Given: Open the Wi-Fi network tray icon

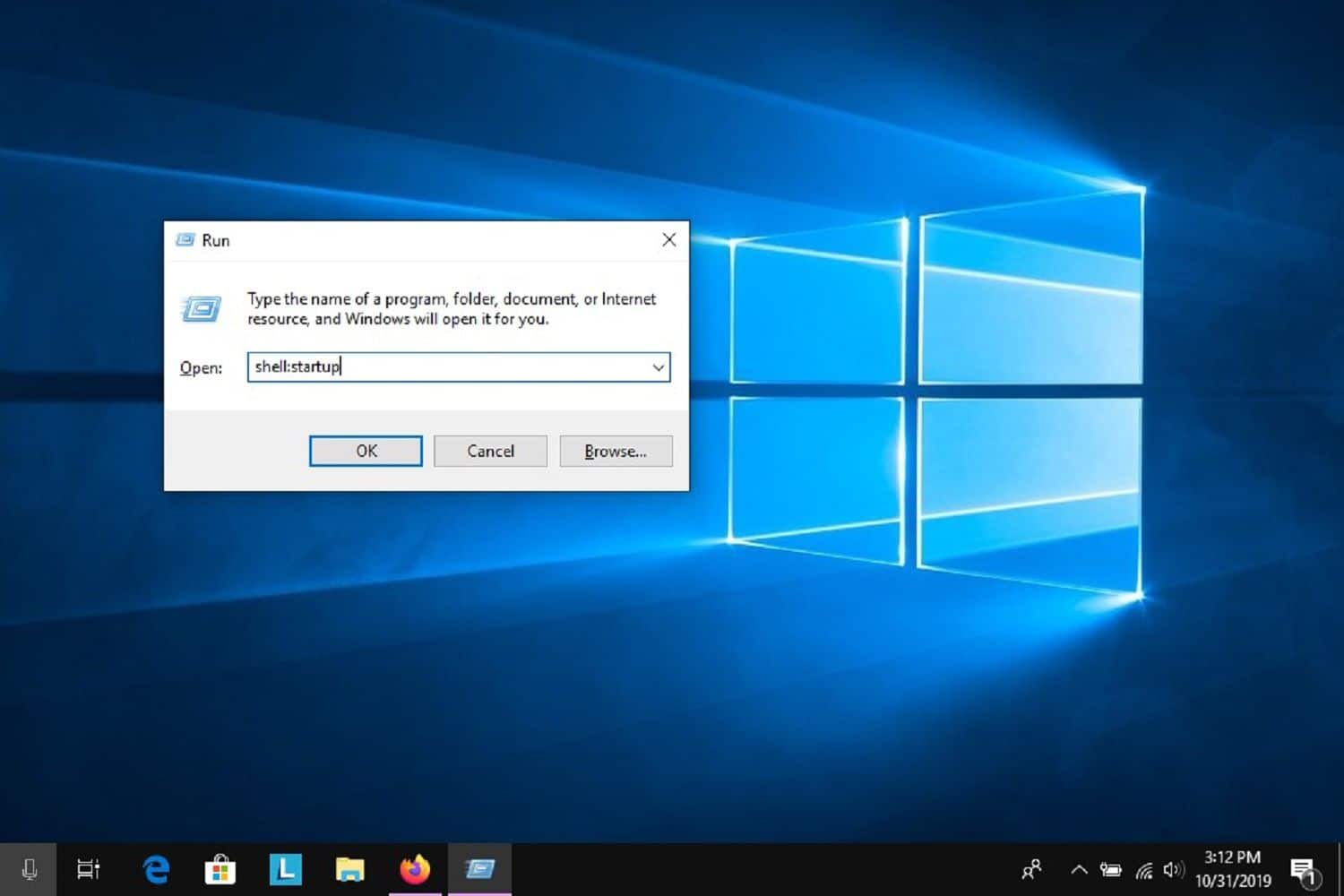Looking at the screenshot, I should (x=1144, y=869).
